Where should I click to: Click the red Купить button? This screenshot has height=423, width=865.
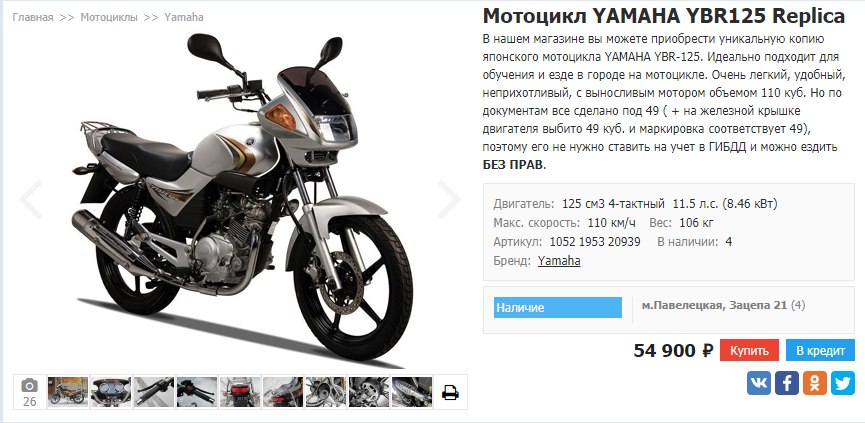pyautogui.click(x=749, y=350)
